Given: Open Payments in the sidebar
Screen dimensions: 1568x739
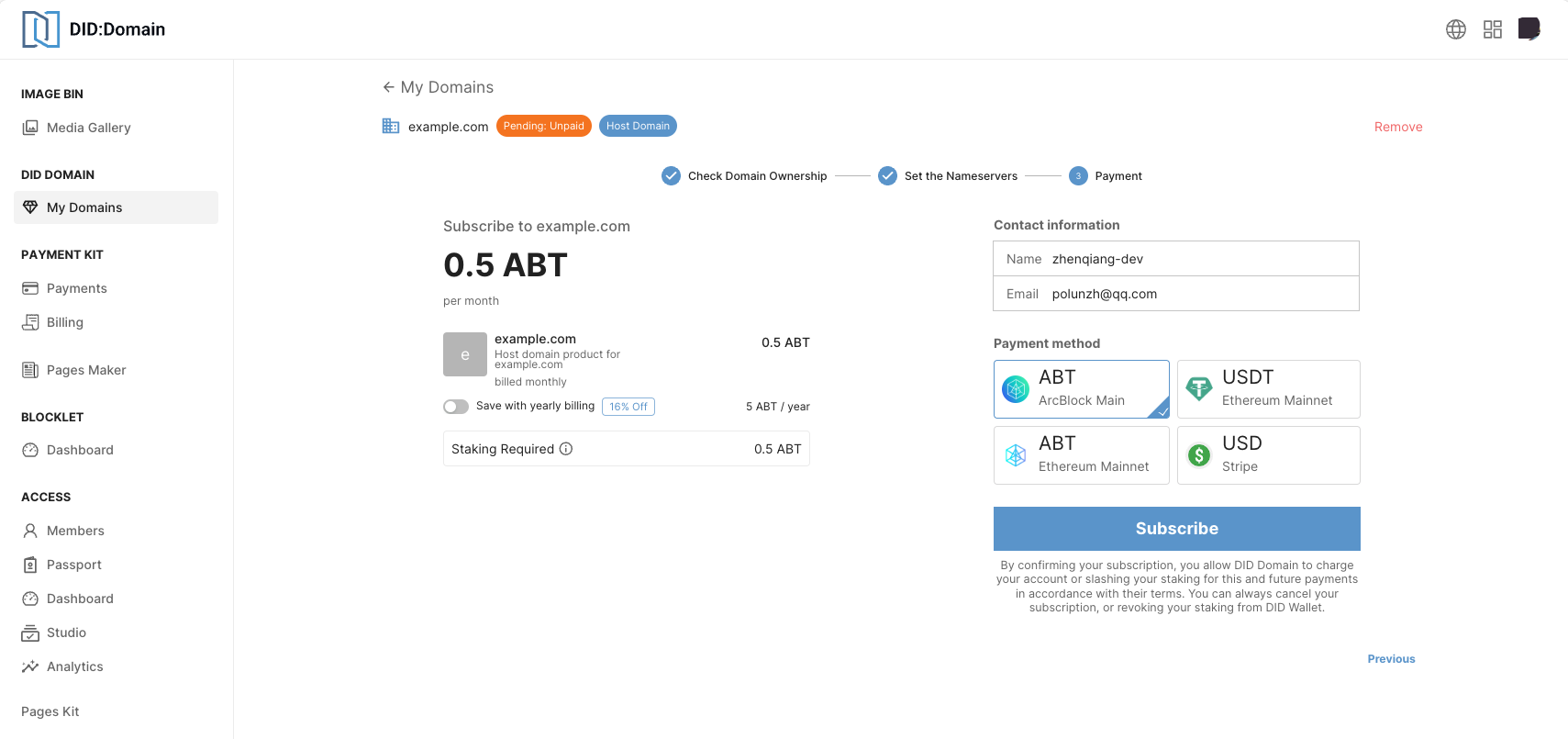Looking at the screenshot, I should tap(76, 288).
